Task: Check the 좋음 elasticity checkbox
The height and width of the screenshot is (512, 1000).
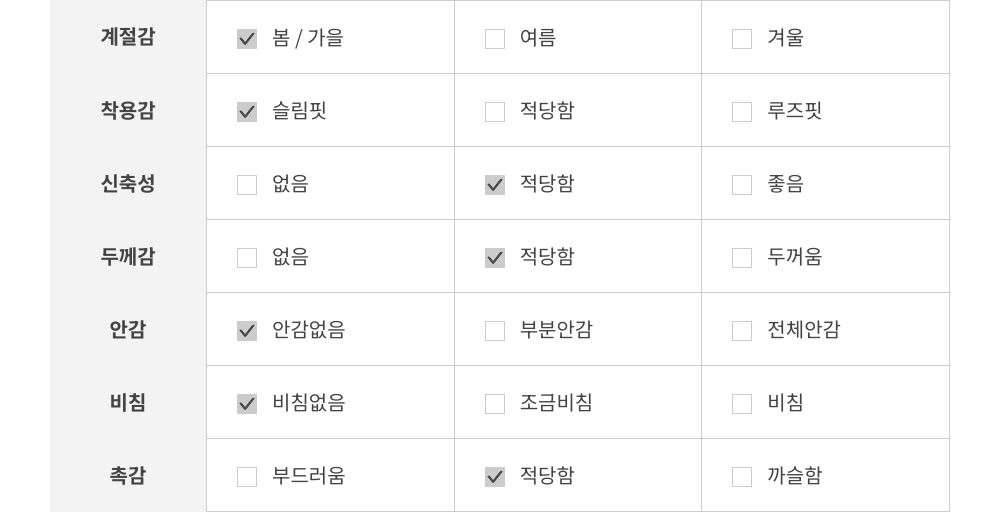Action: click(x=742, y=185)
